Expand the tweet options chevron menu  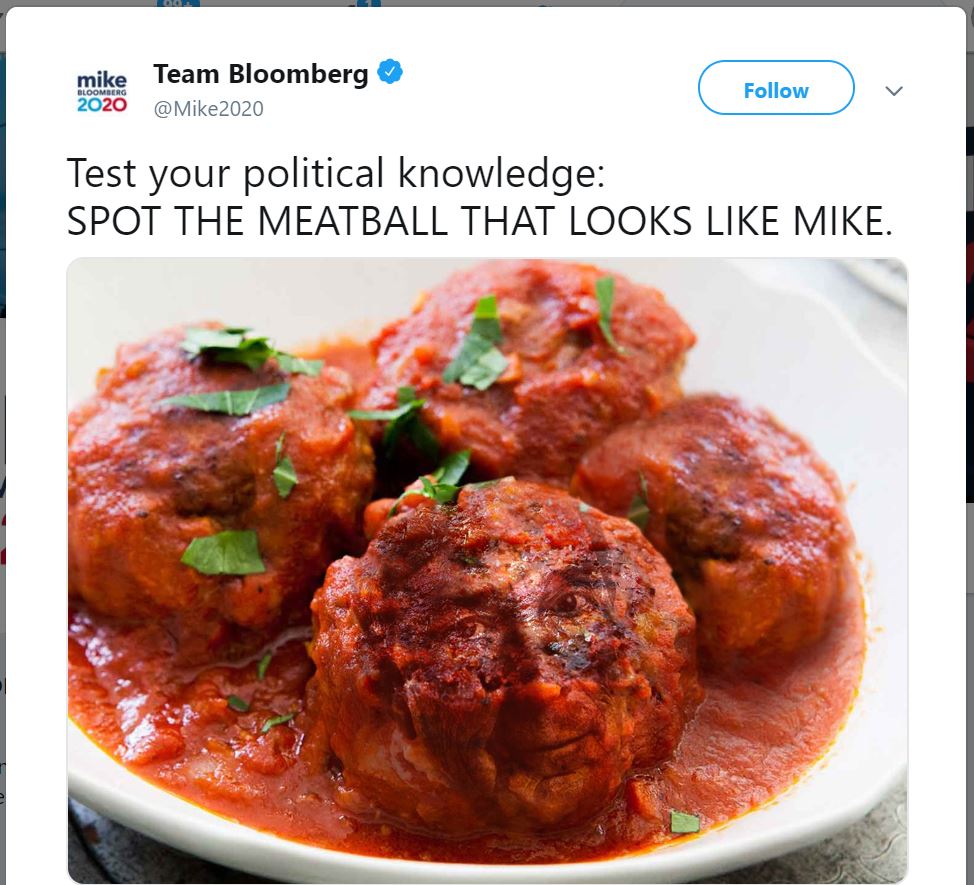click(893, 91)
